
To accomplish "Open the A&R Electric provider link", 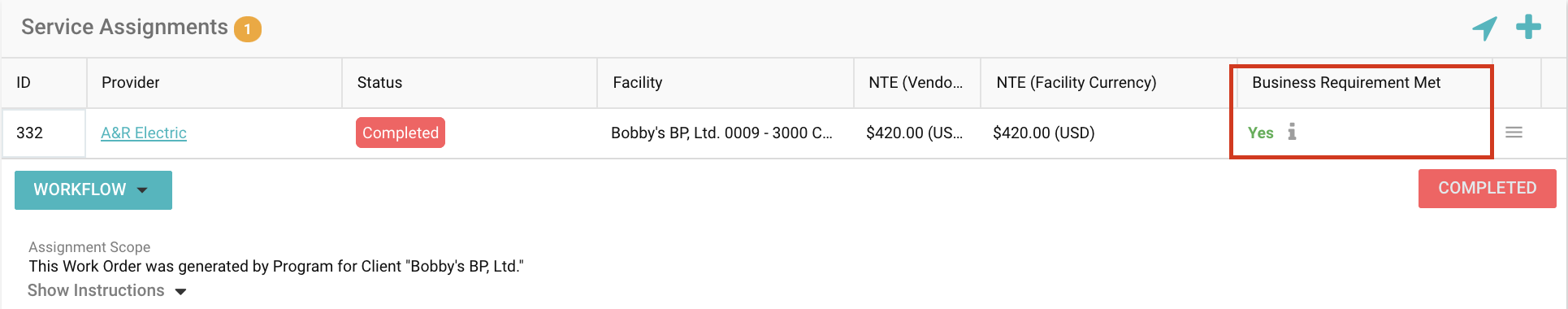I will [x=144, y=133].
